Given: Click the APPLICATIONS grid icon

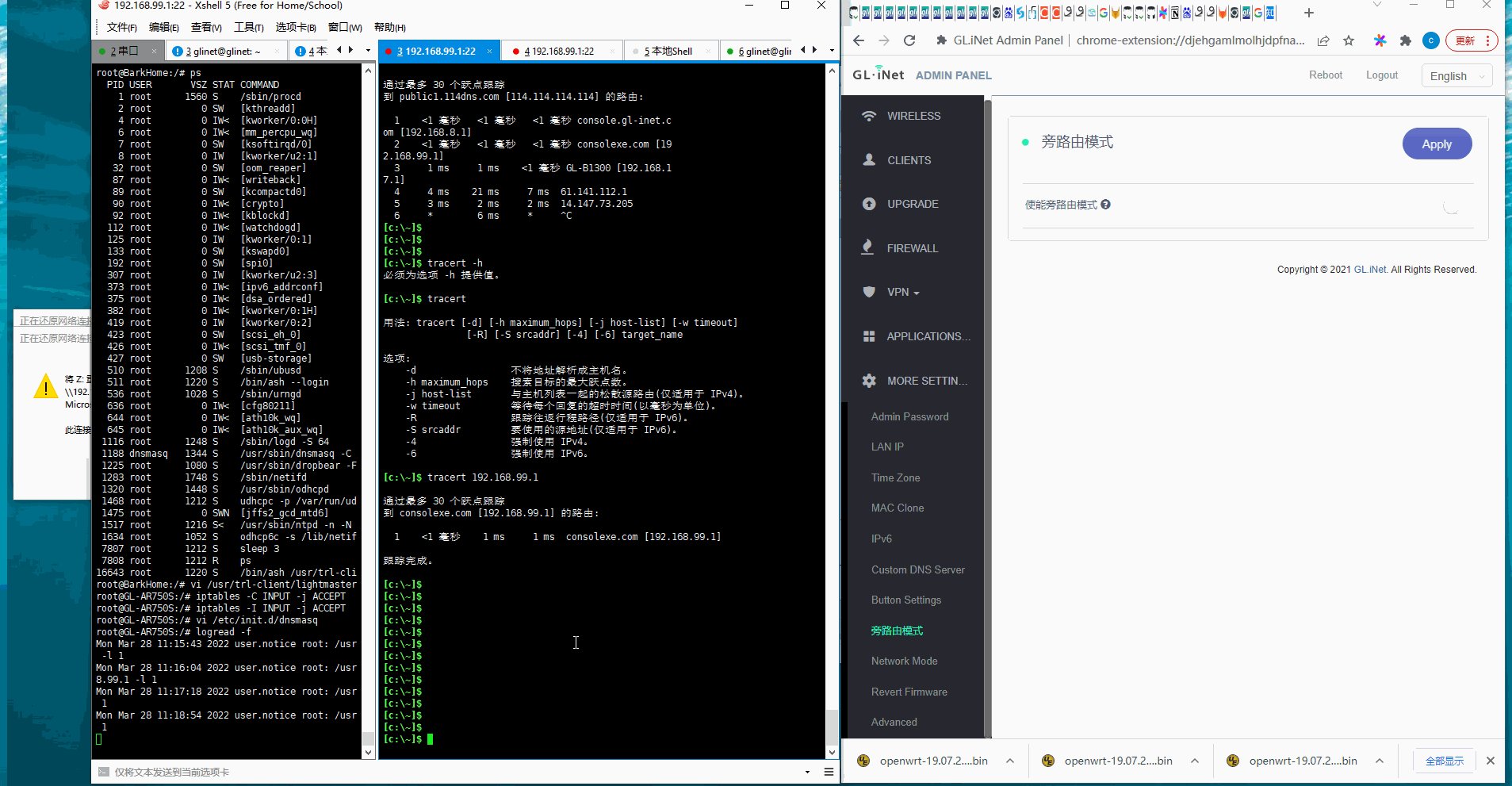Looking at the screenshot, I should pos(869,336).
